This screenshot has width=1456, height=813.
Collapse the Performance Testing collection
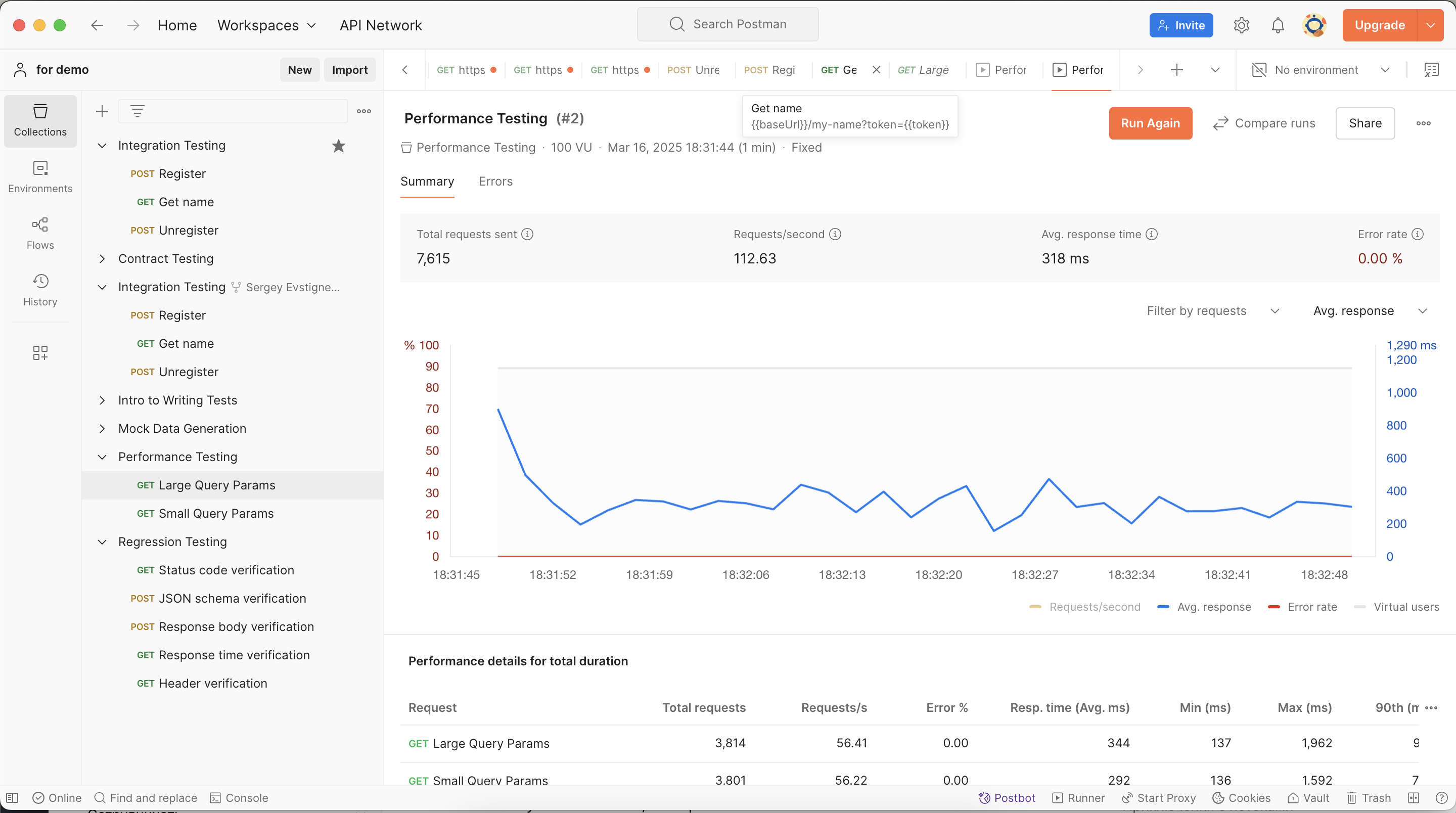point(102,457)
